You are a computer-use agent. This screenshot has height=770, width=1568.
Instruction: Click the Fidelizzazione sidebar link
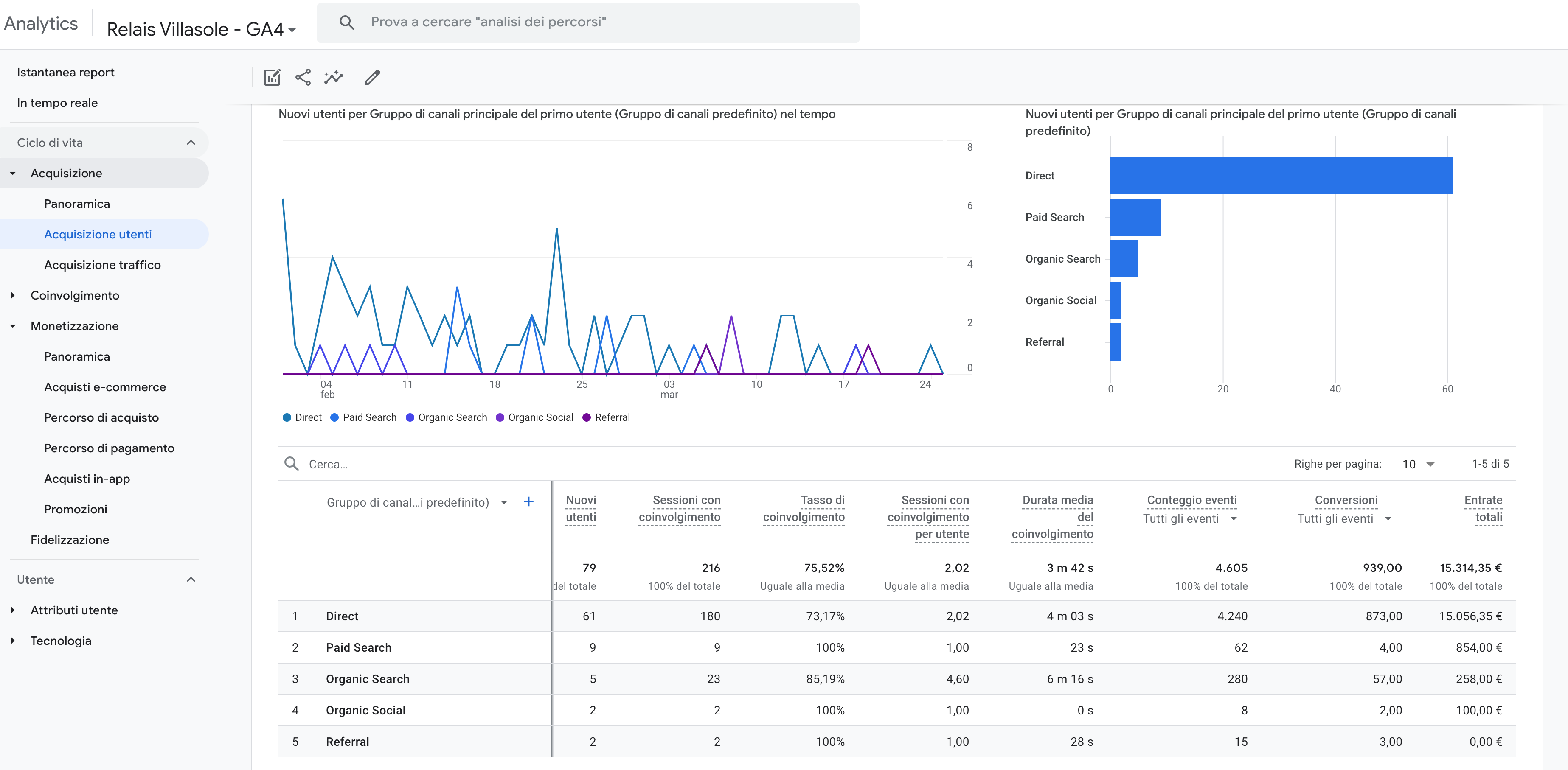pos(70,540)
